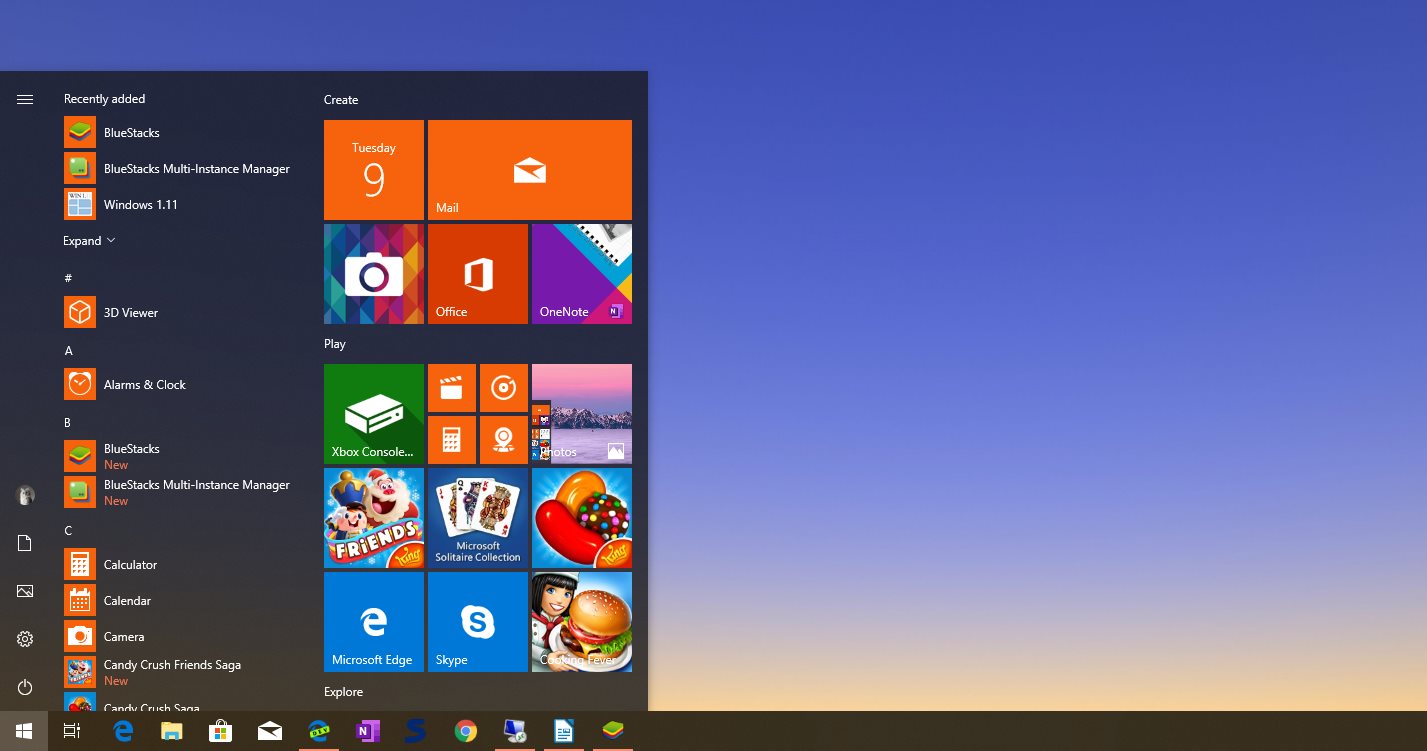Open the document writer icon on taskbar

tap(563, 731)
